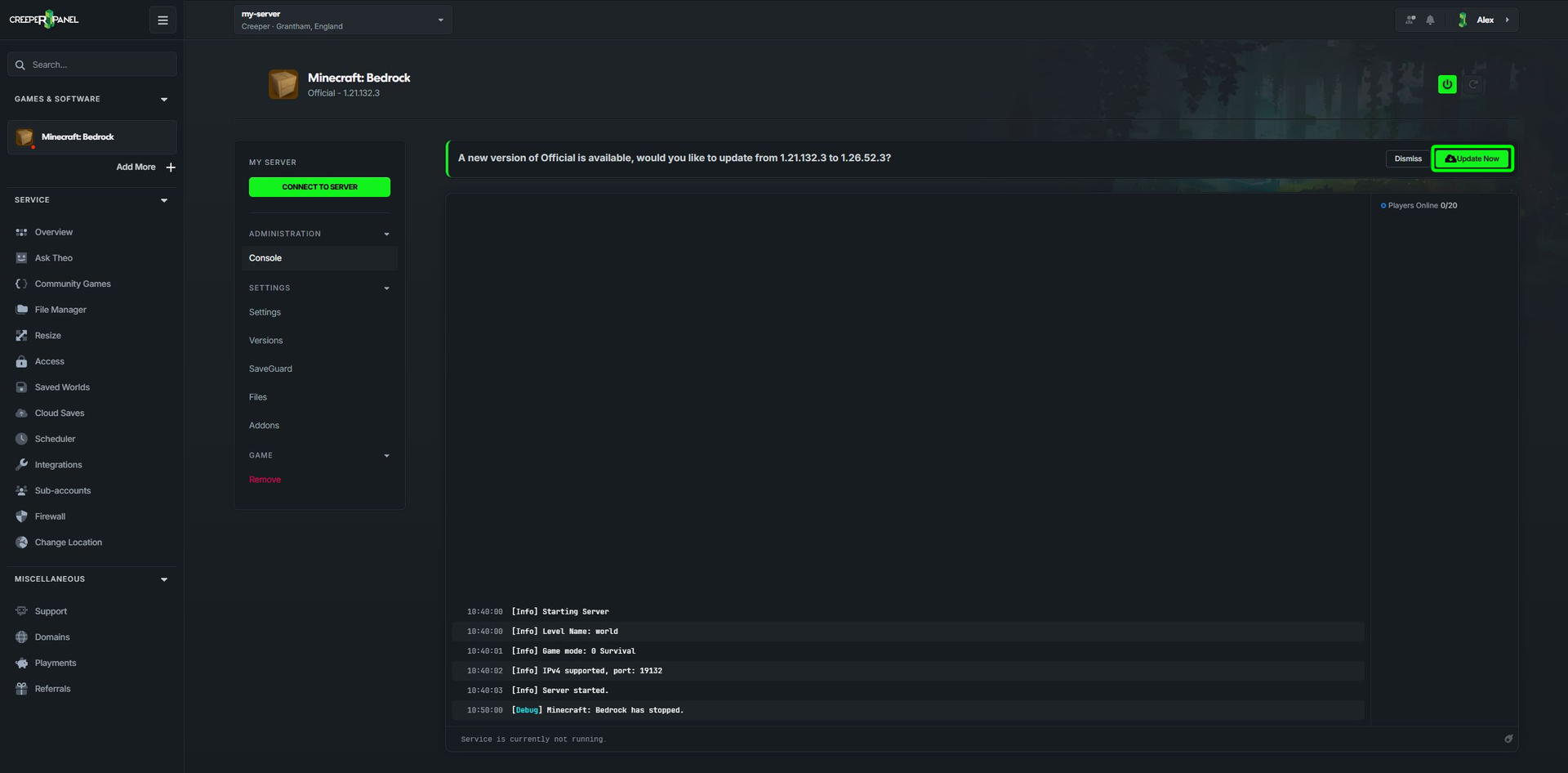Click the Search input field
The image size is (1568, 773).
pos(92,65)
